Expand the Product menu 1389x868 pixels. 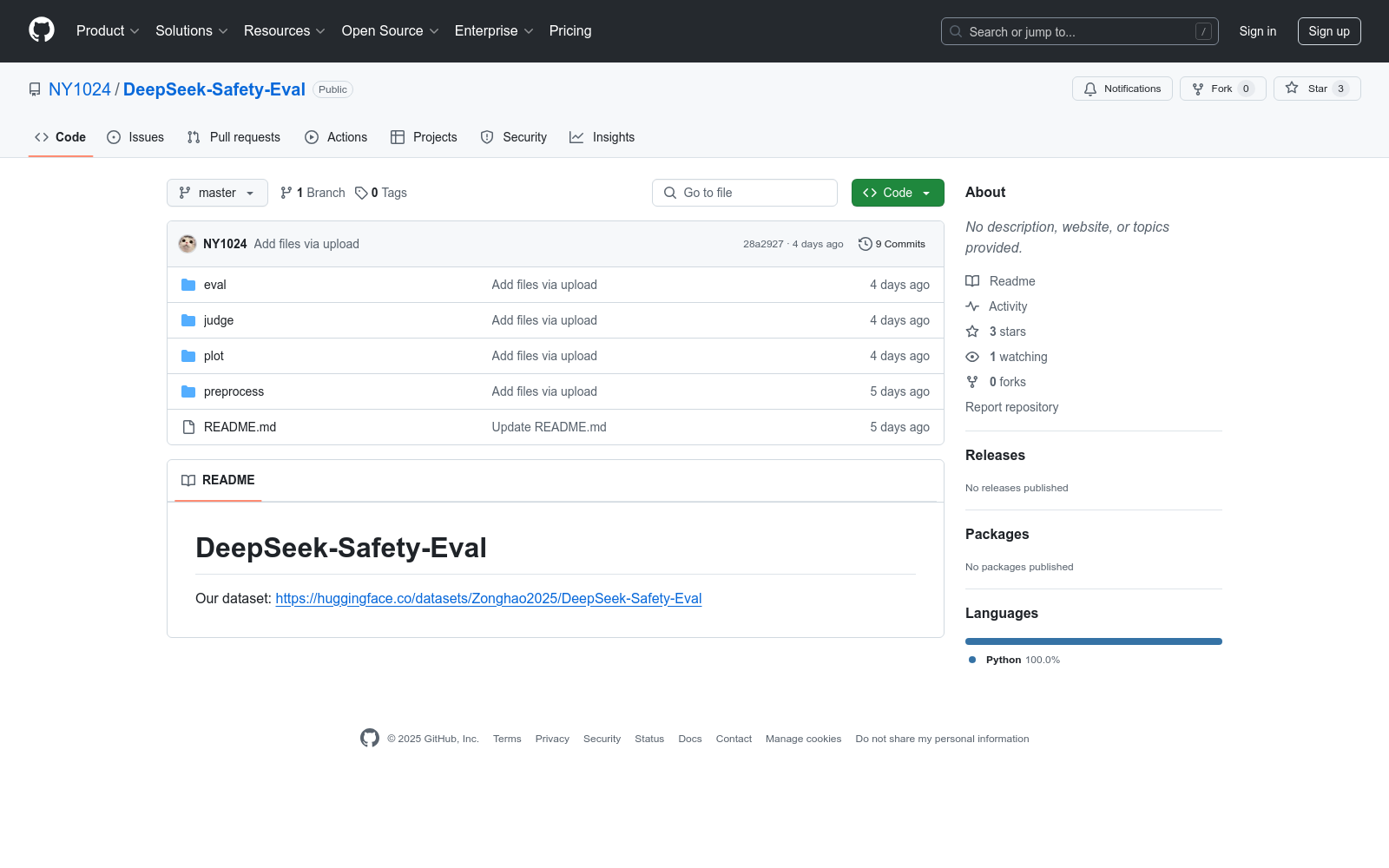(x=108, y=30)
